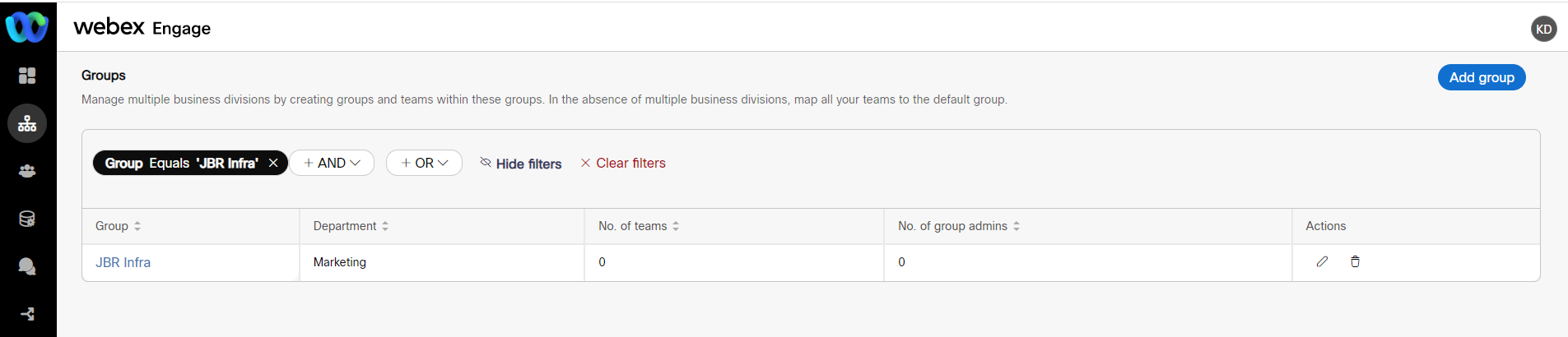Click the Webex logo icon
Screen dimensions: 1568x337
coord(27,27)
